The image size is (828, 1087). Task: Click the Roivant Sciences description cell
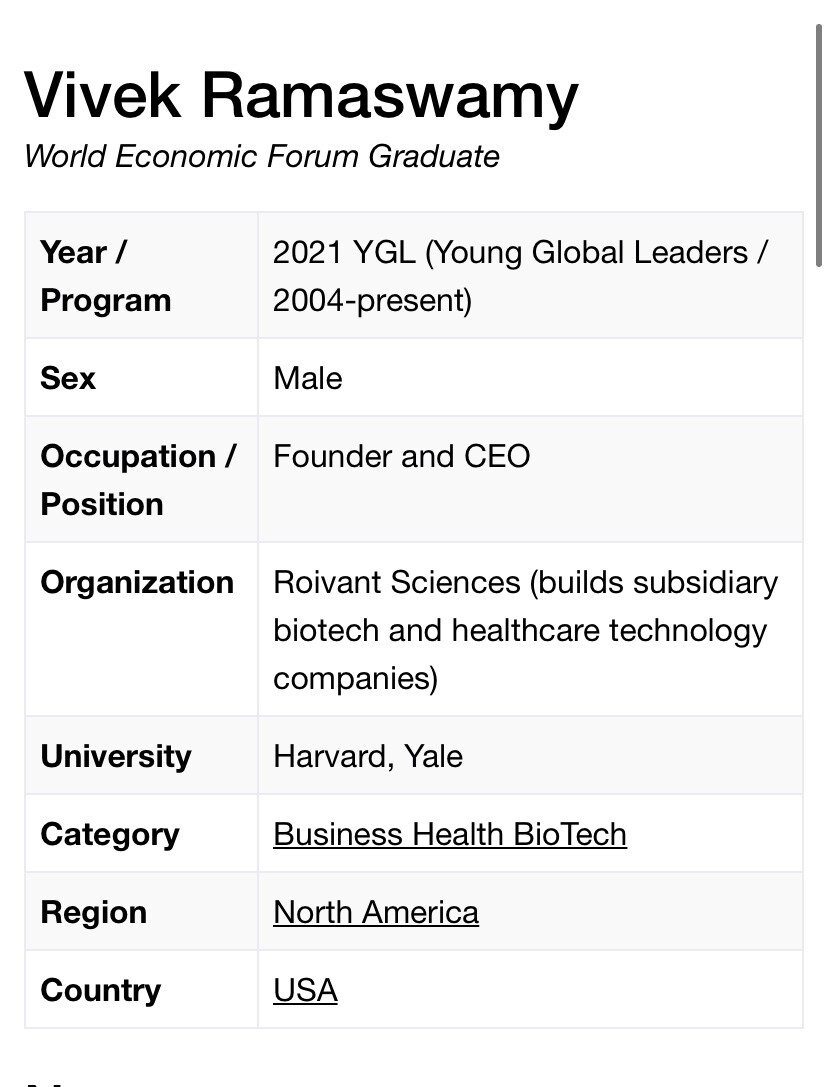[x=531, y=629]
